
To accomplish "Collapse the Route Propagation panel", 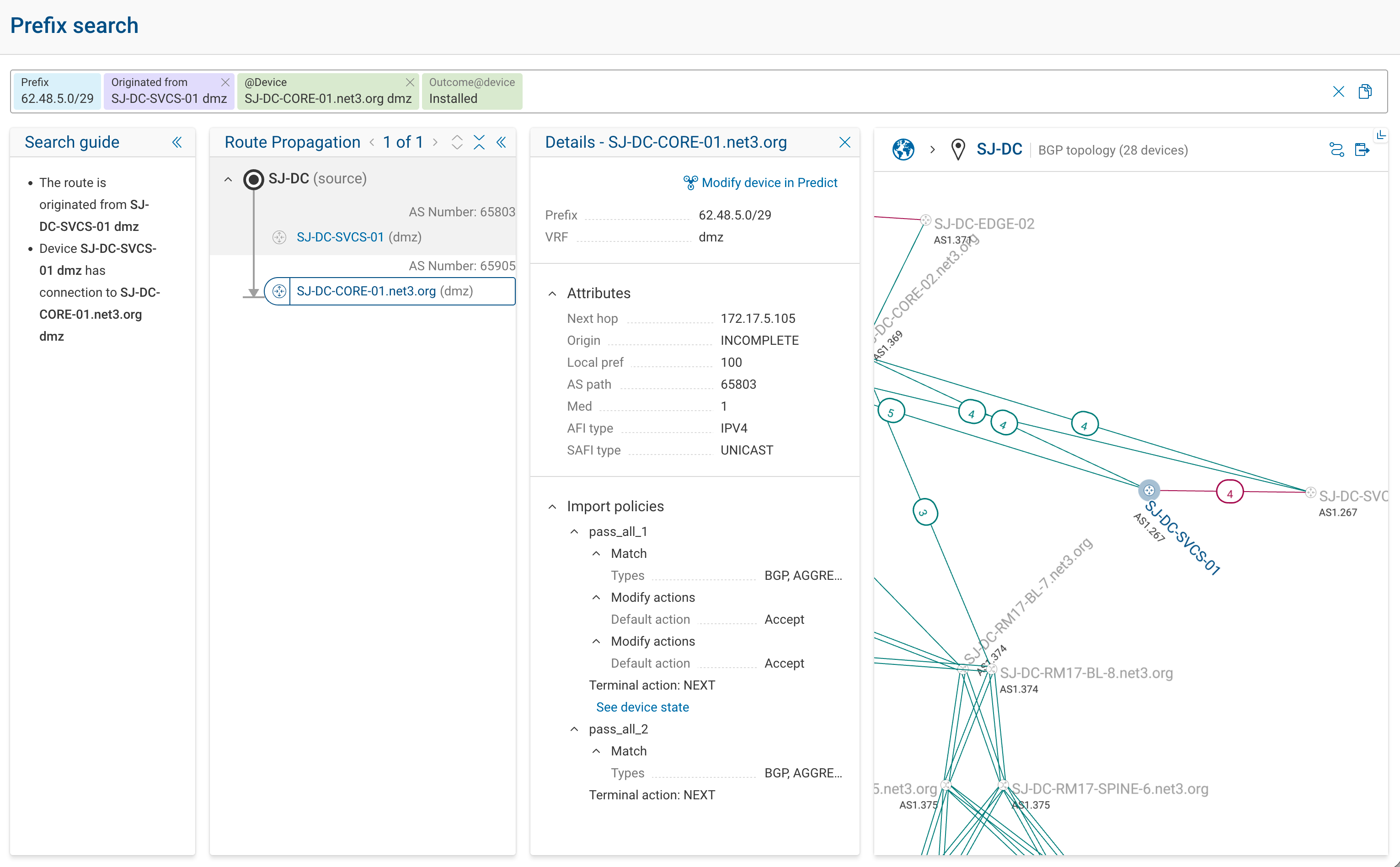I will pyautogui.click(x=502, y=142).
